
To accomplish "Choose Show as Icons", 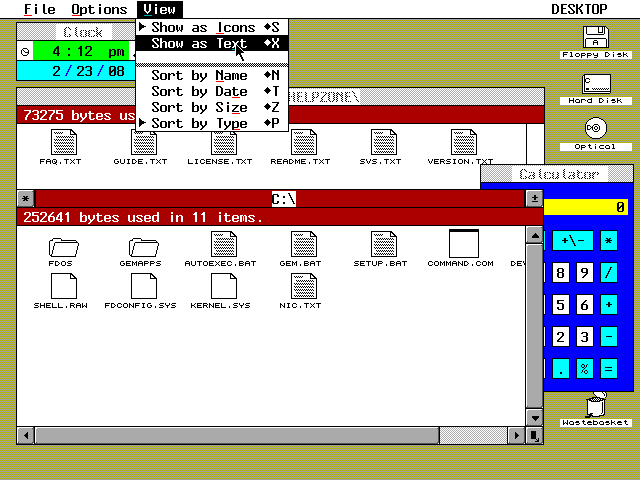I will click(x=212, y=27).
